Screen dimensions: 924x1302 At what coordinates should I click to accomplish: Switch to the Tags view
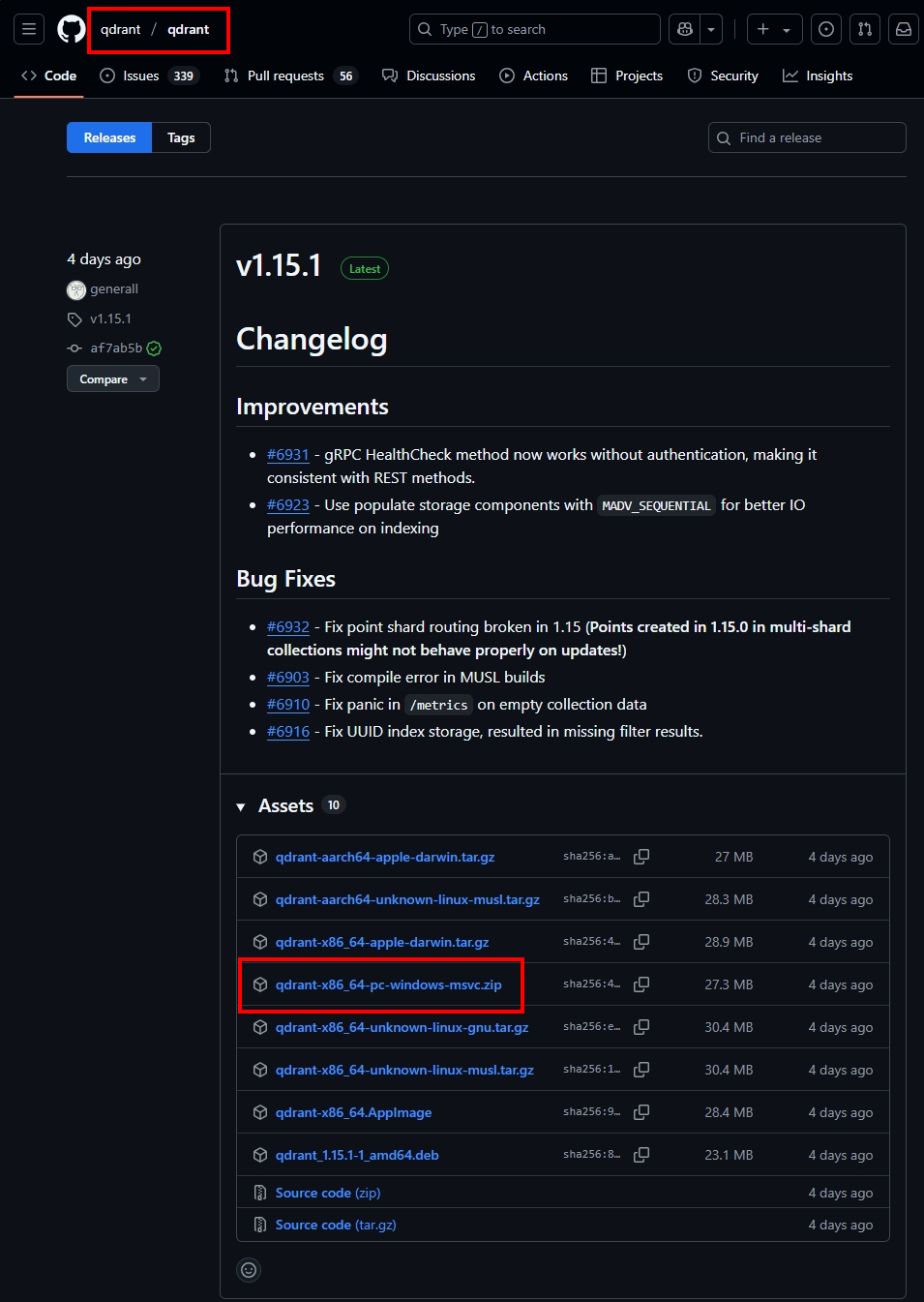[181, 137]
